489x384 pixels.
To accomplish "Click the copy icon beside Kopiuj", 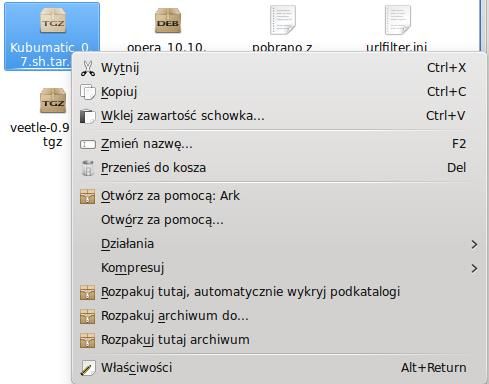I will pyautogui.click(x=88, y=92).
